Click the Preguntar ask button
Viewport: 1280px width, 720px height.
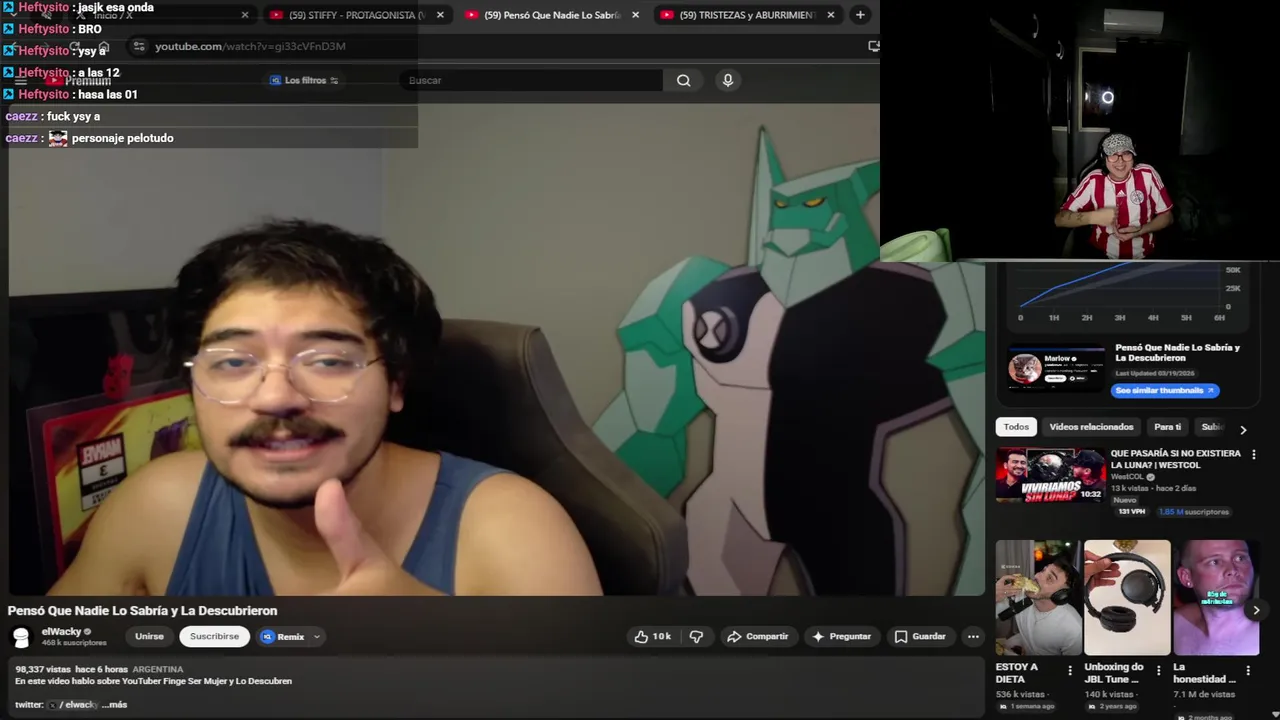coord(842,636)
